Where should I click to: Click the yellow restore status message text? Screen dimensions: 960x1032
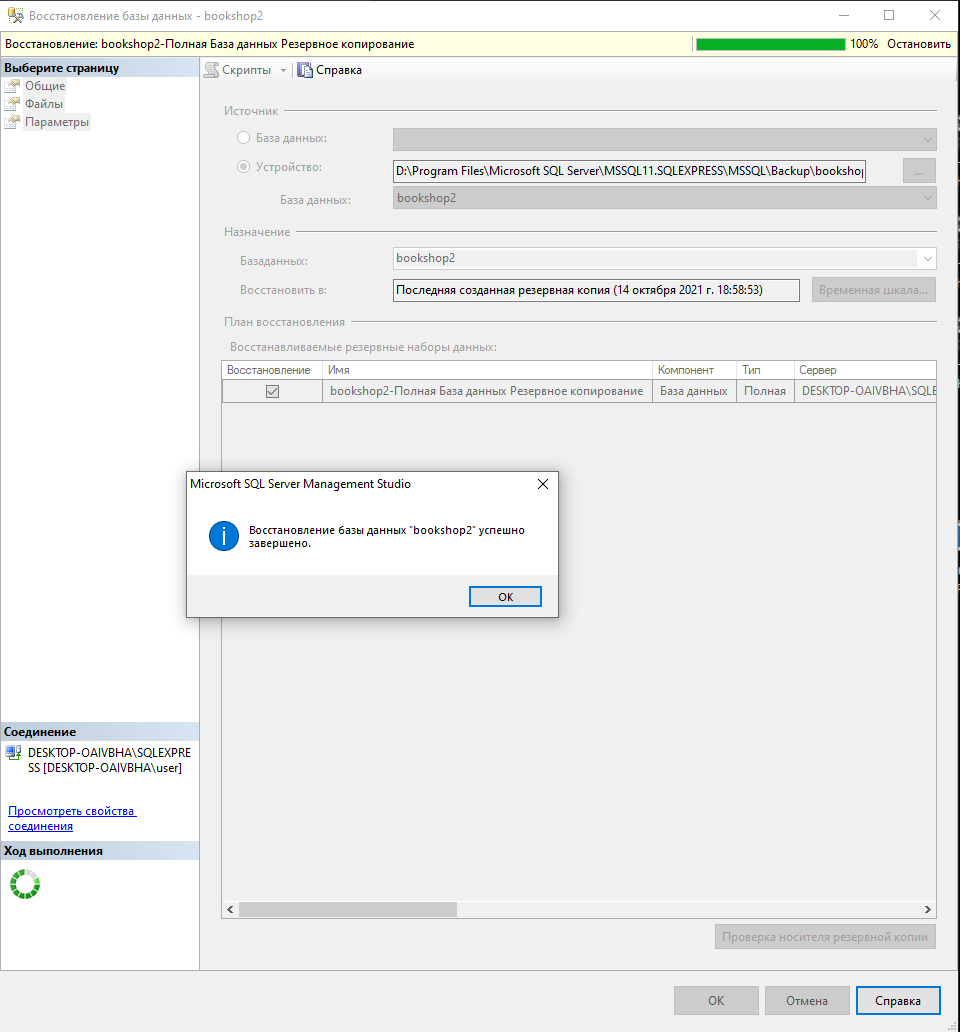(209, 44)
